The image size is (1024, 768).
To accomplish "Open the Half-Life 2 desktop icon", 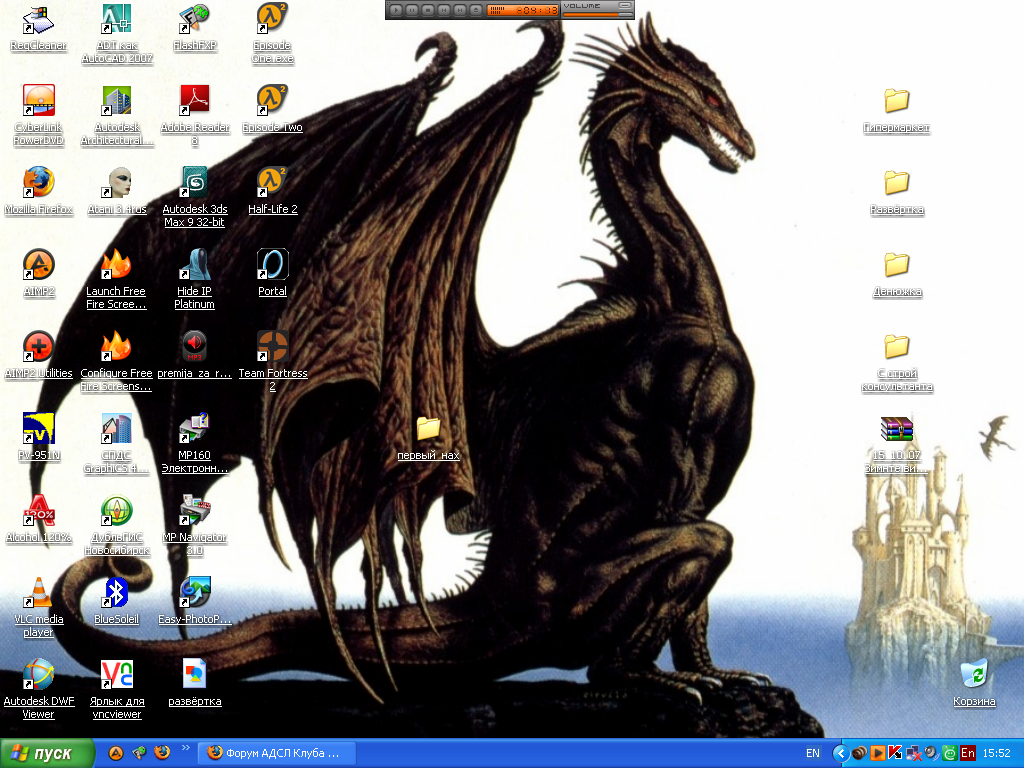I will point(272,182).
